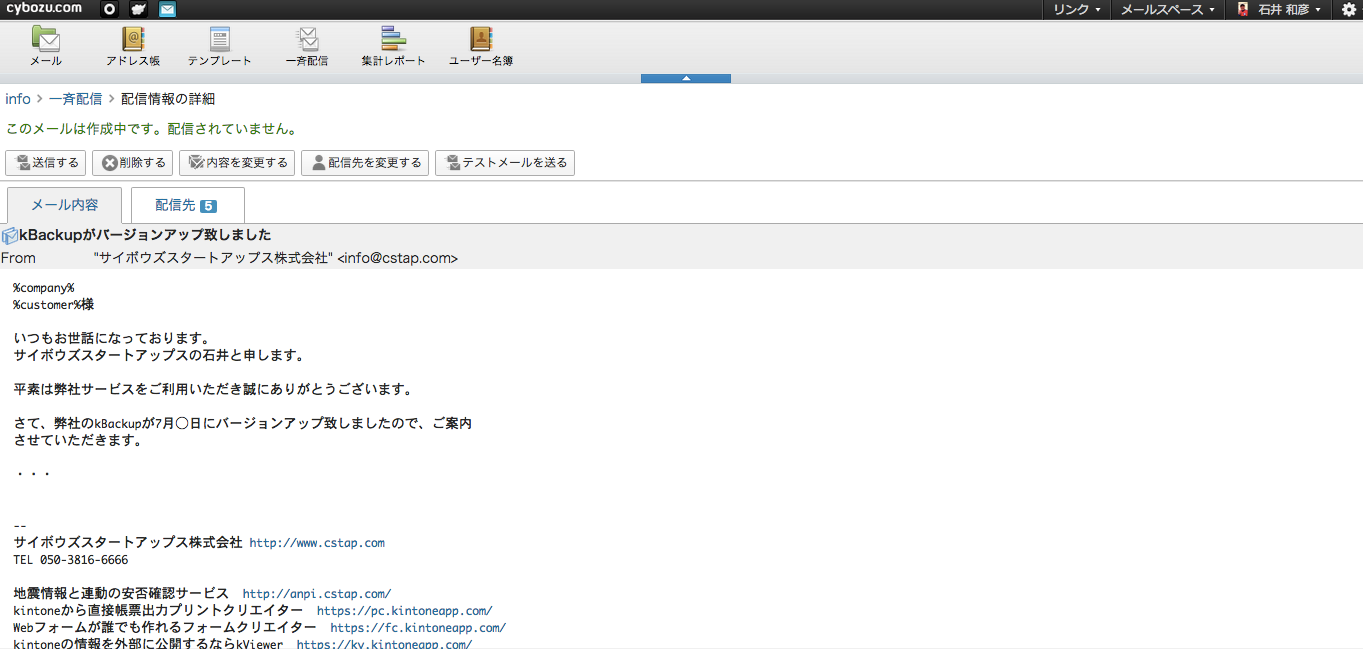Screen dimensions: 1363x649
Task: Go to the info breadcrumb link
Action: [x=18, y=99]
